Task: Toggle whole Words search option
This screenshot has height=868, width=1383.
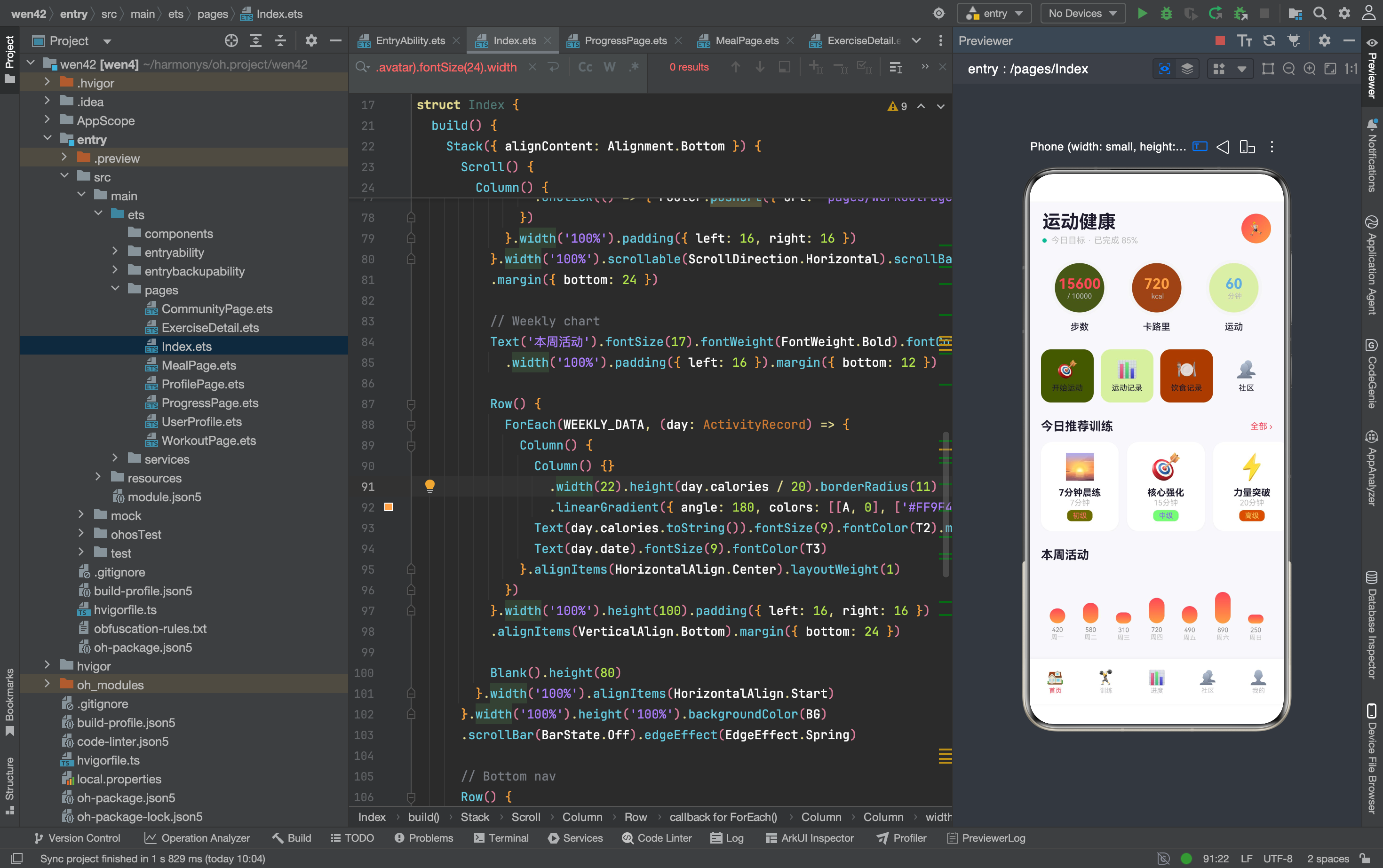Action: pyautogui.click(x=609, y=67)
